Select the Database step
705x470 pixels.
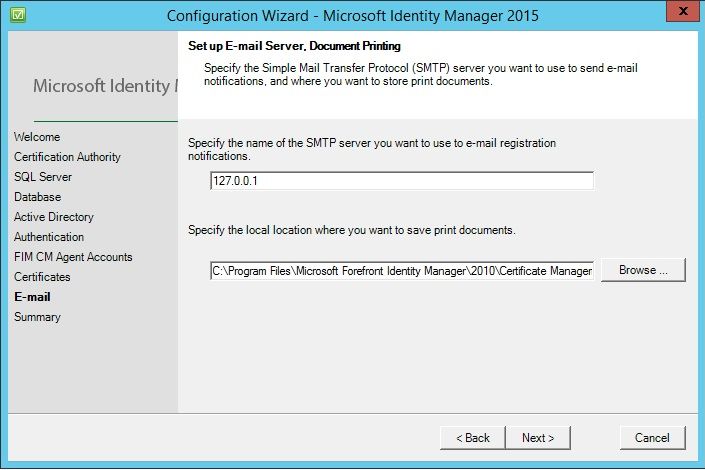click(x=37, y=197)
